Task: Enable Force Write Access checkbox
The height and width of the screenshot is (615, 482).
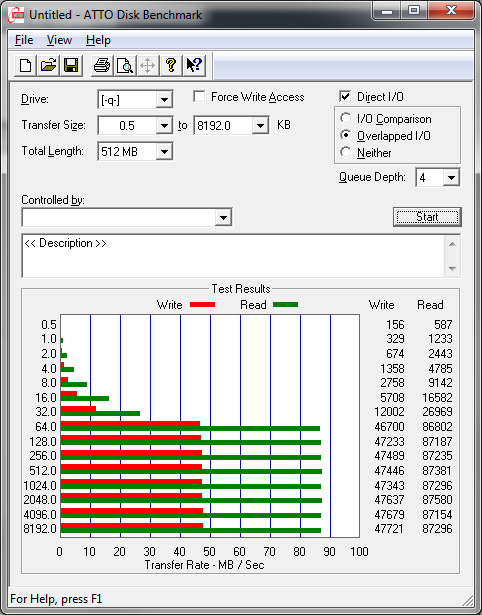Action: pyautogui.click(x=199, y=96)
